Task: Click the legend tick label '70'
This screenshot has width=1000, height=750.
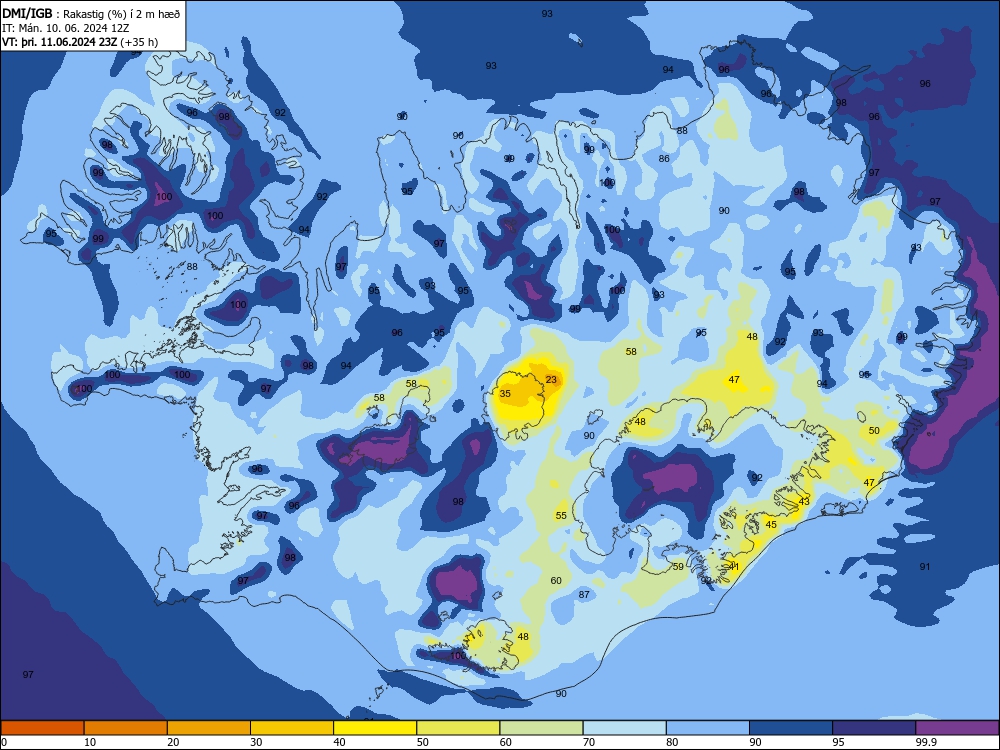Action: 589,742
